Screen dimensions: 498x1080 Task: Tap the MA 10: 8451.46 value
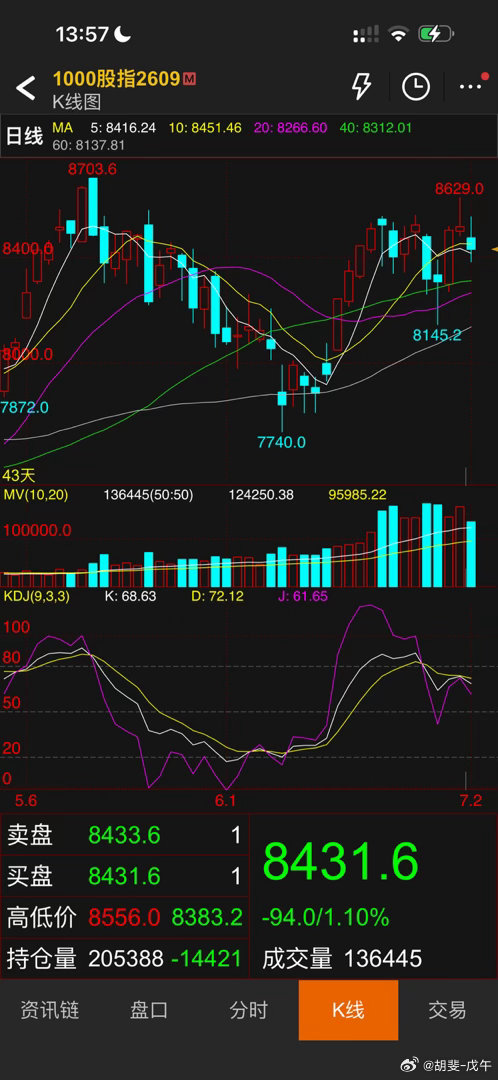pos(204,127)
